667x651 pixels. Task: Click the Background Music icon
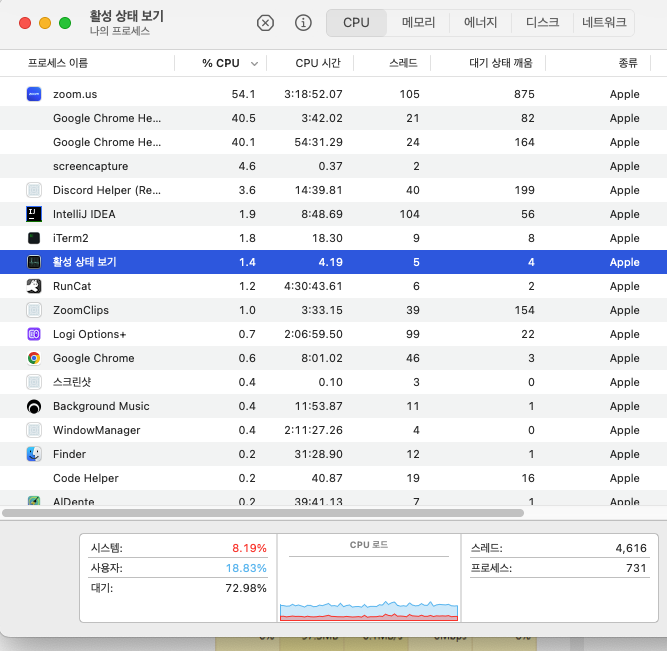34,406
